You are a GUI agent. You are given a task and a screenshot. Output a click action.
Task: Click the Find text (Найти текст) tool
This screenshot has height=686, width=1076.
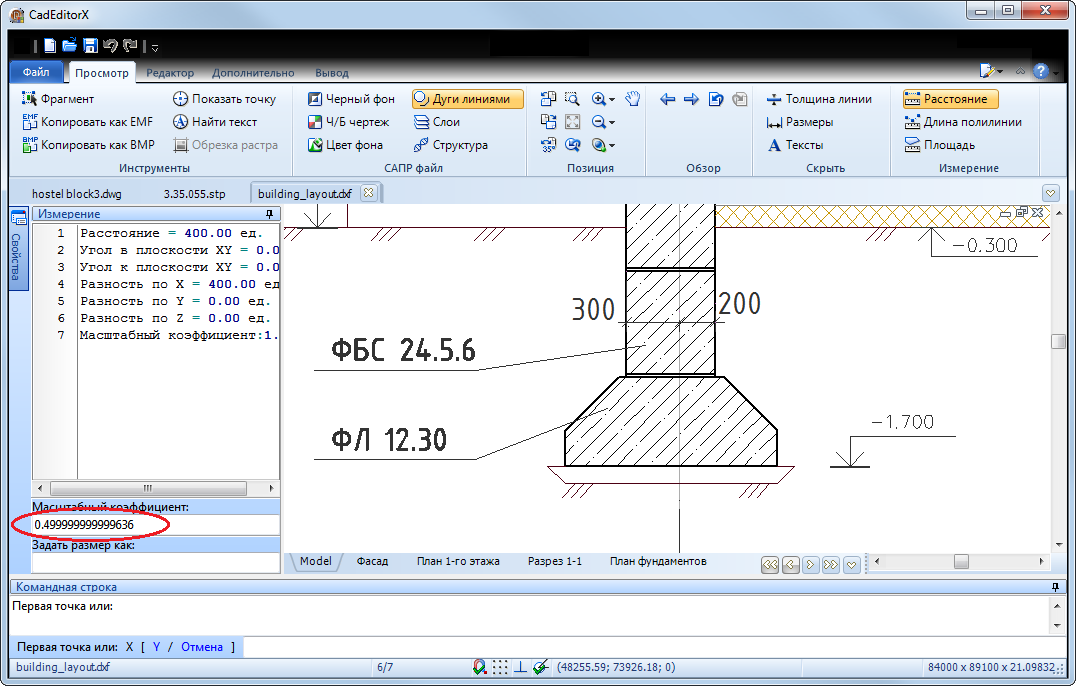[x=215, y=122]
